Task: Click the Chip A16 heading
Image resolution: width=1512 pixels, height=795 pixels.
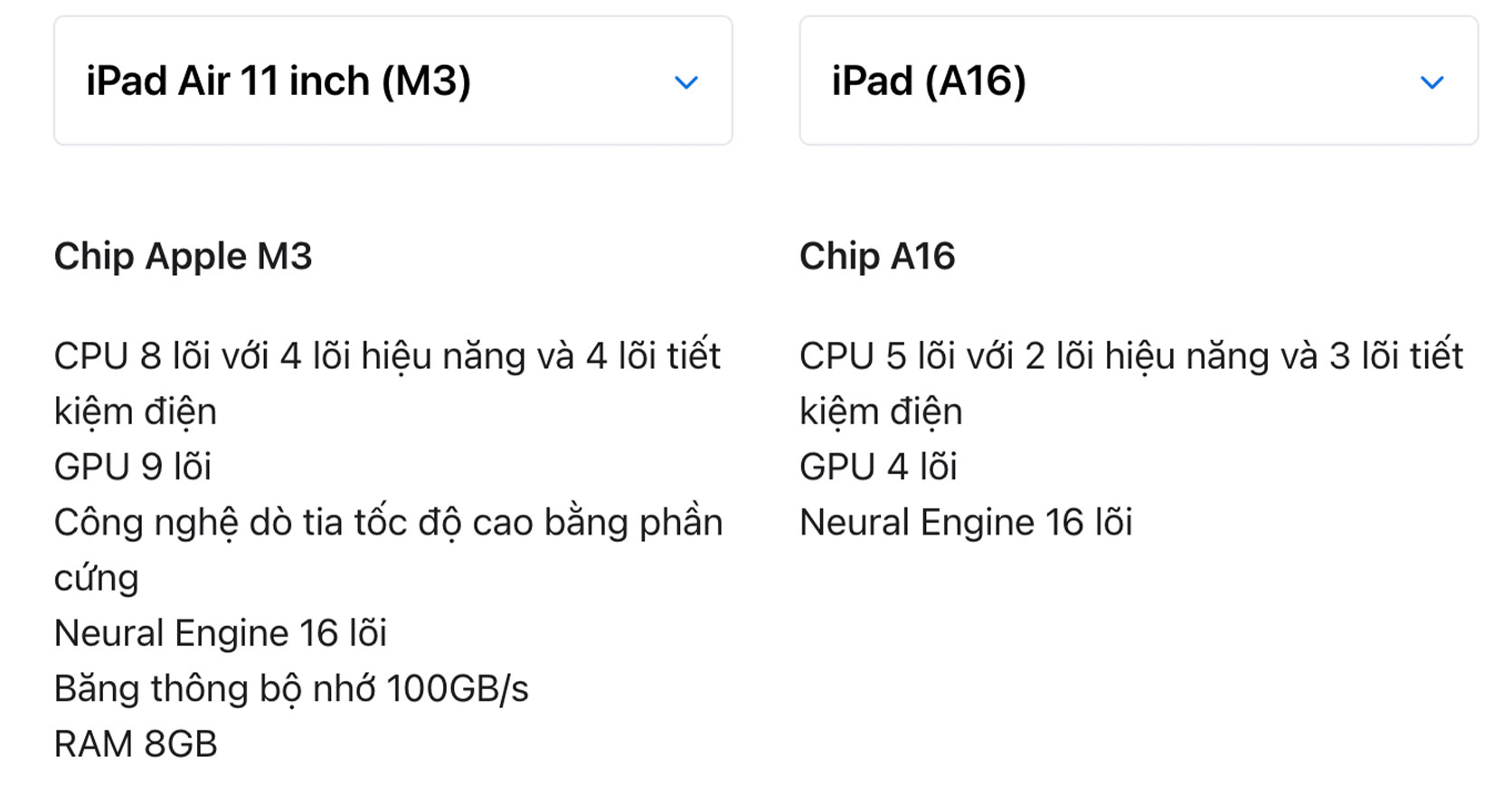Action: pyautogui.click(x=877, y=256)
